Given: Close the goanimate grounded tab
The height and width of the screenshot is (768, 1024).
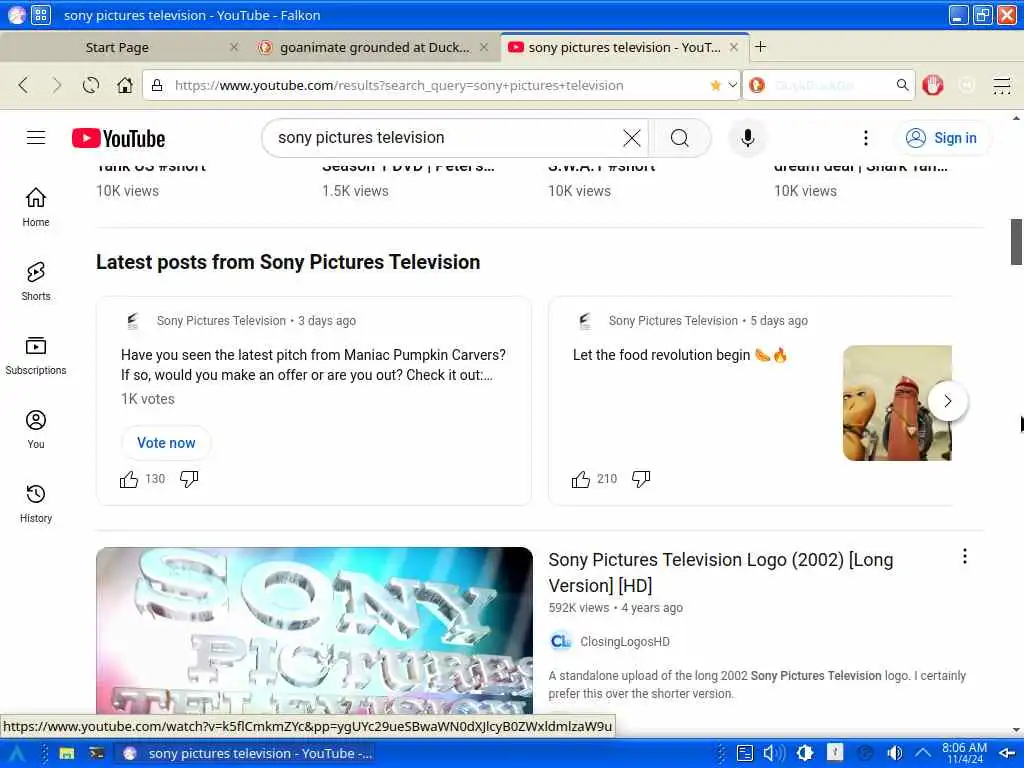Looking at the screenshot, I should tap(484, 47).
